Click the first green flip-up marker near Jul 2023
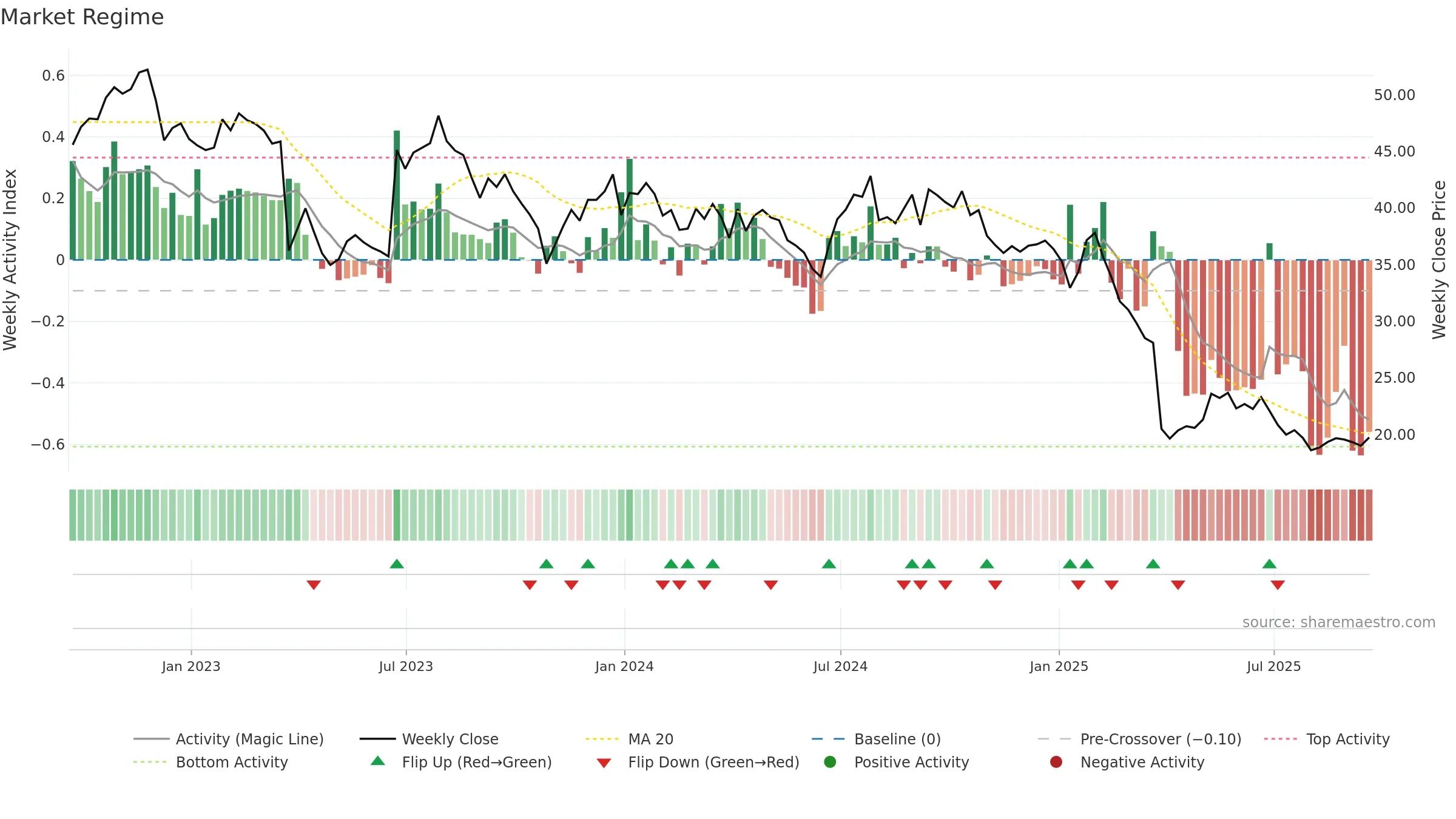The height and width of the screenshot is (819, 1456). [397, 564]
